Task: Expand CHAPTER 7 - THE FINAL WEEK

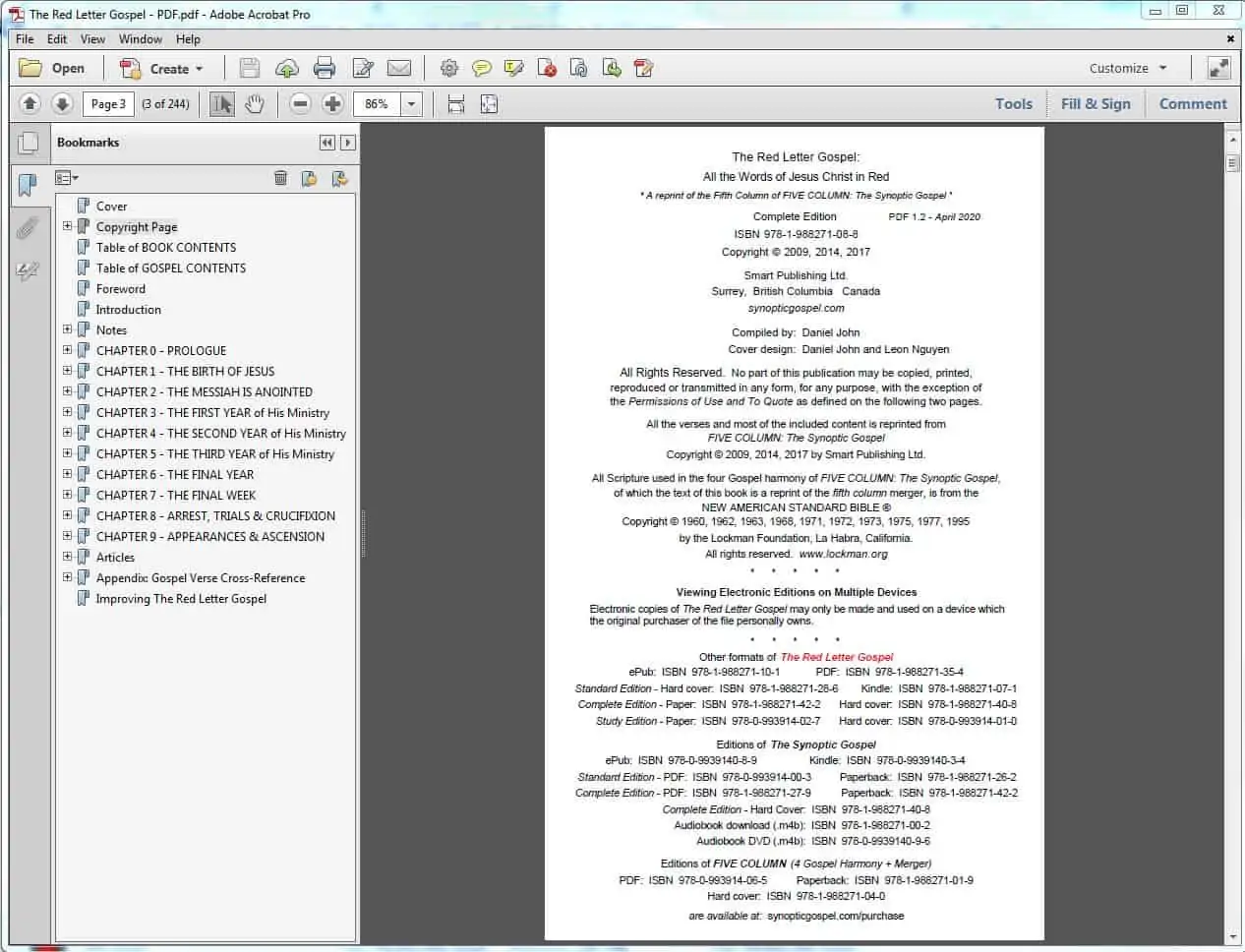Action: pos(67,495)
